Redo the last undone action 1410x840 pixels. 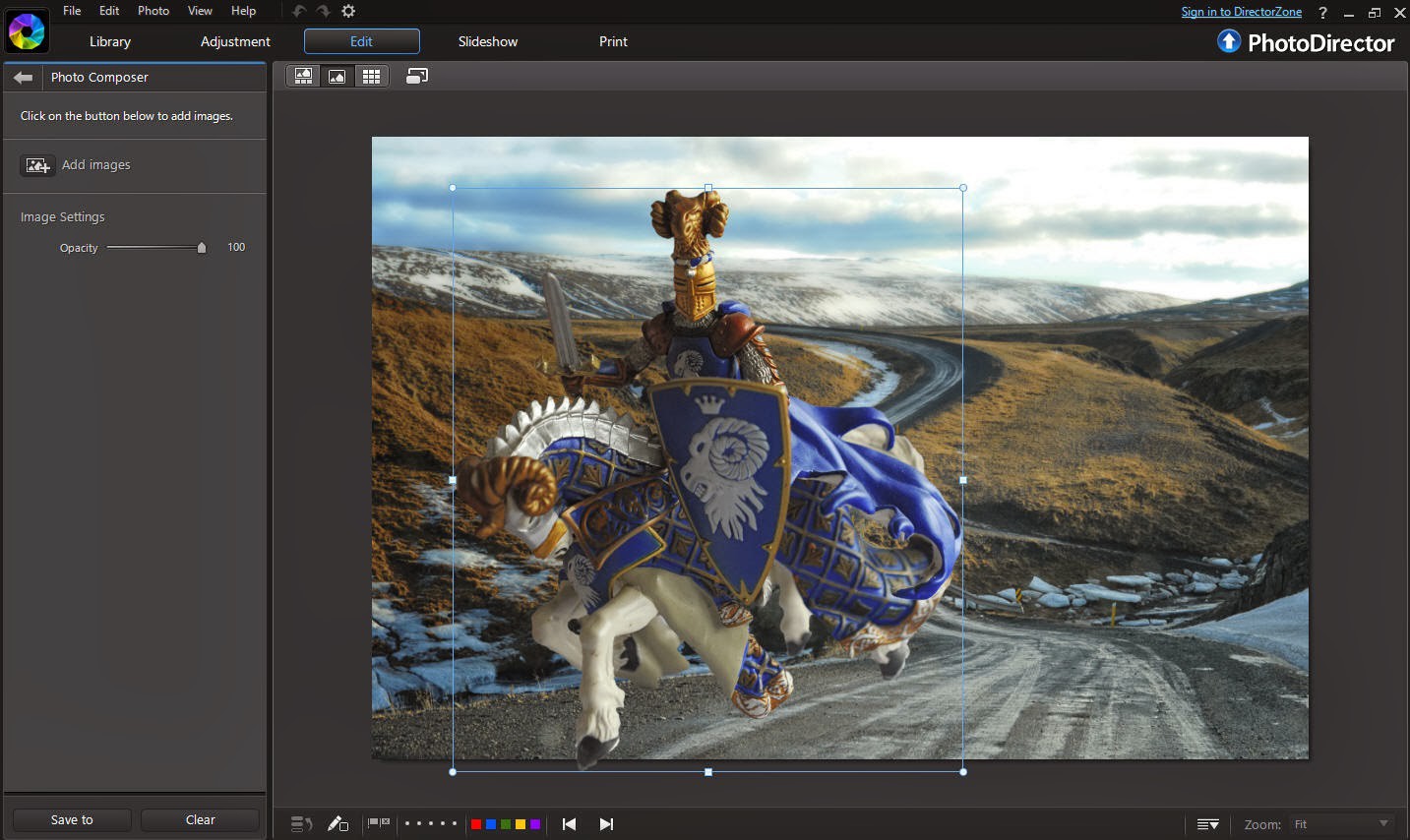[323, 11]
